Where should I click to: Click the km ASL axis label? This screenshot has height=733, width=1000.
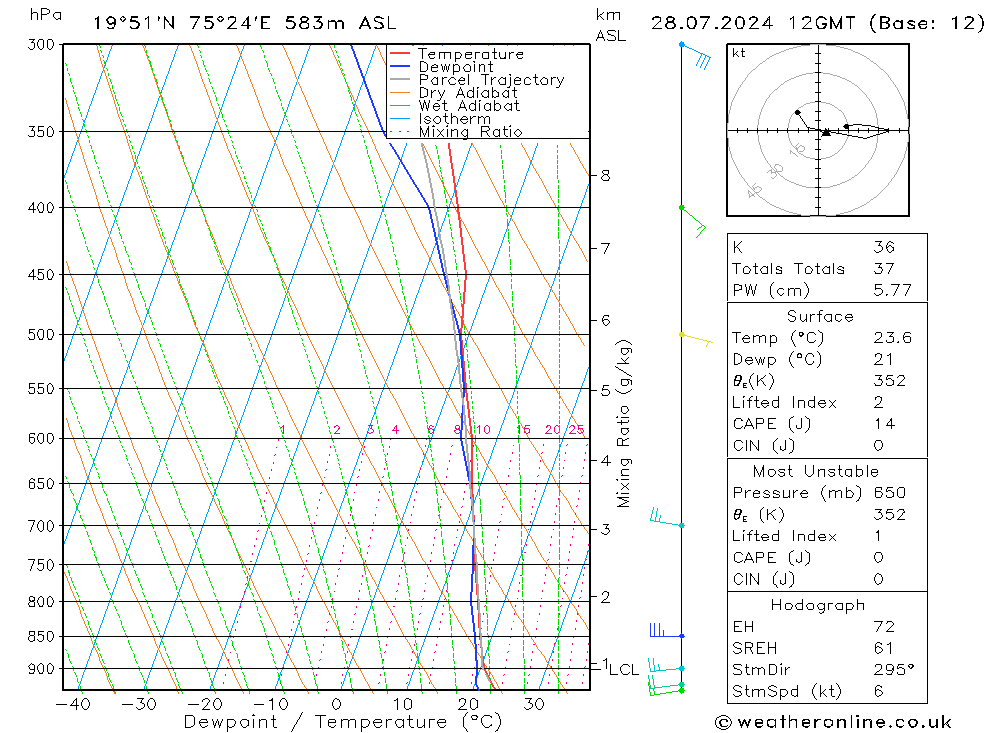pyautogui.click(x=610, y=25)
